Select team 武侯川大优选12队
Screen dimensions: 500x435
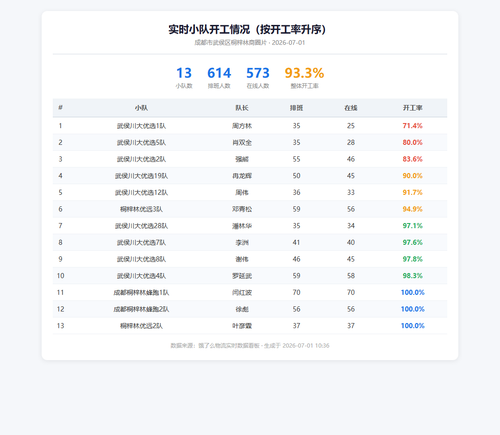[141, 192]
